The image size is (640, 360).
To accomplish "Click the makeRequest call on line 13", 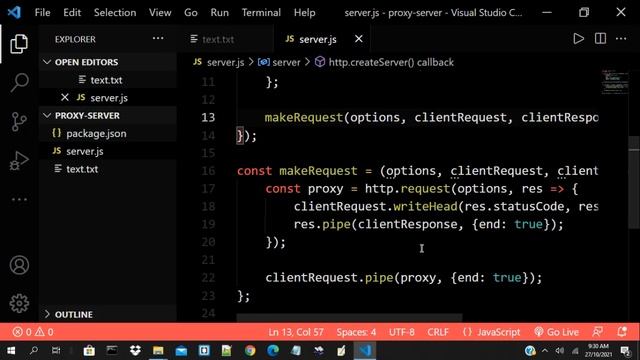I will (304, 118).
